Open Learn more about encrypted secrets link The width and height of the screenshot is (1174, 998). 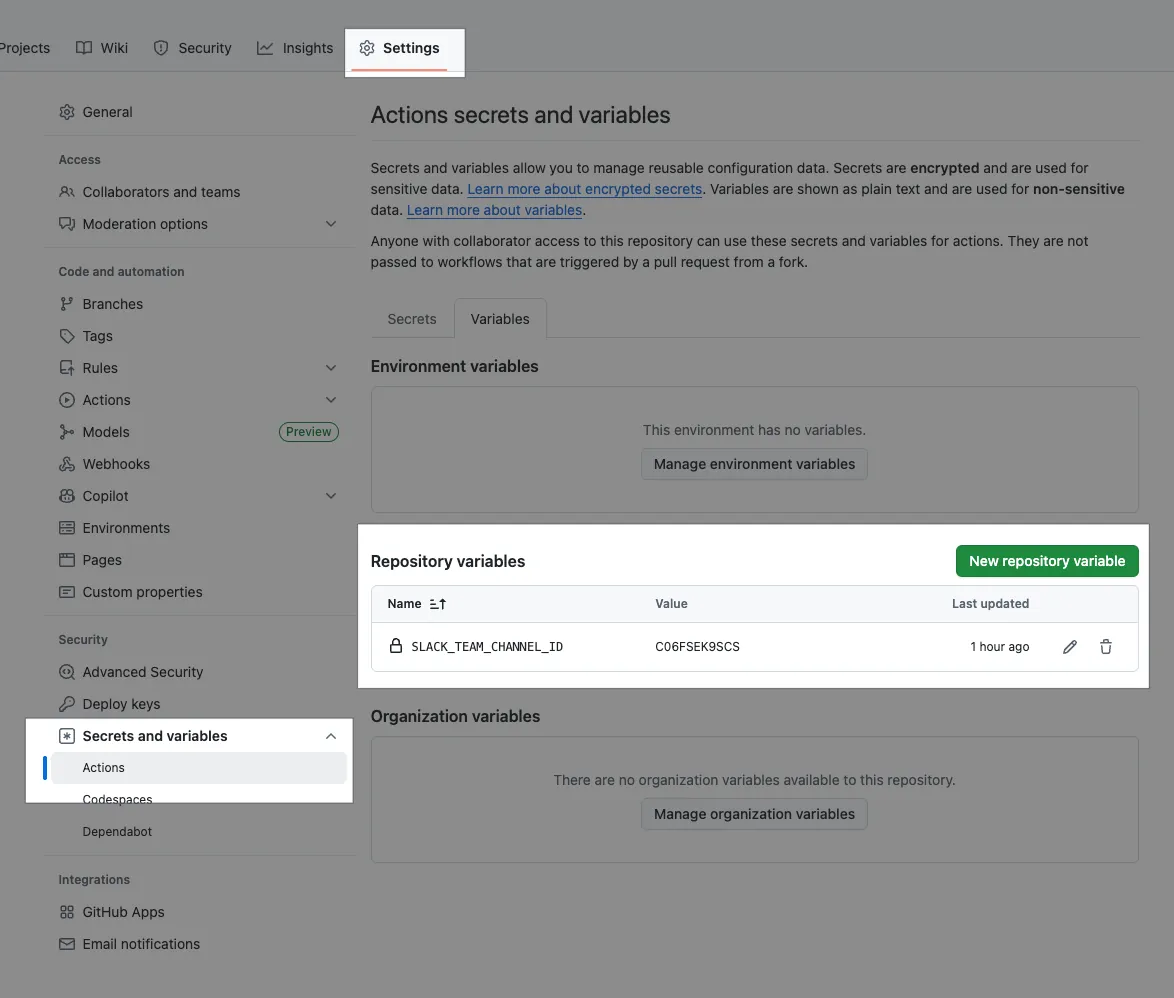584,189
